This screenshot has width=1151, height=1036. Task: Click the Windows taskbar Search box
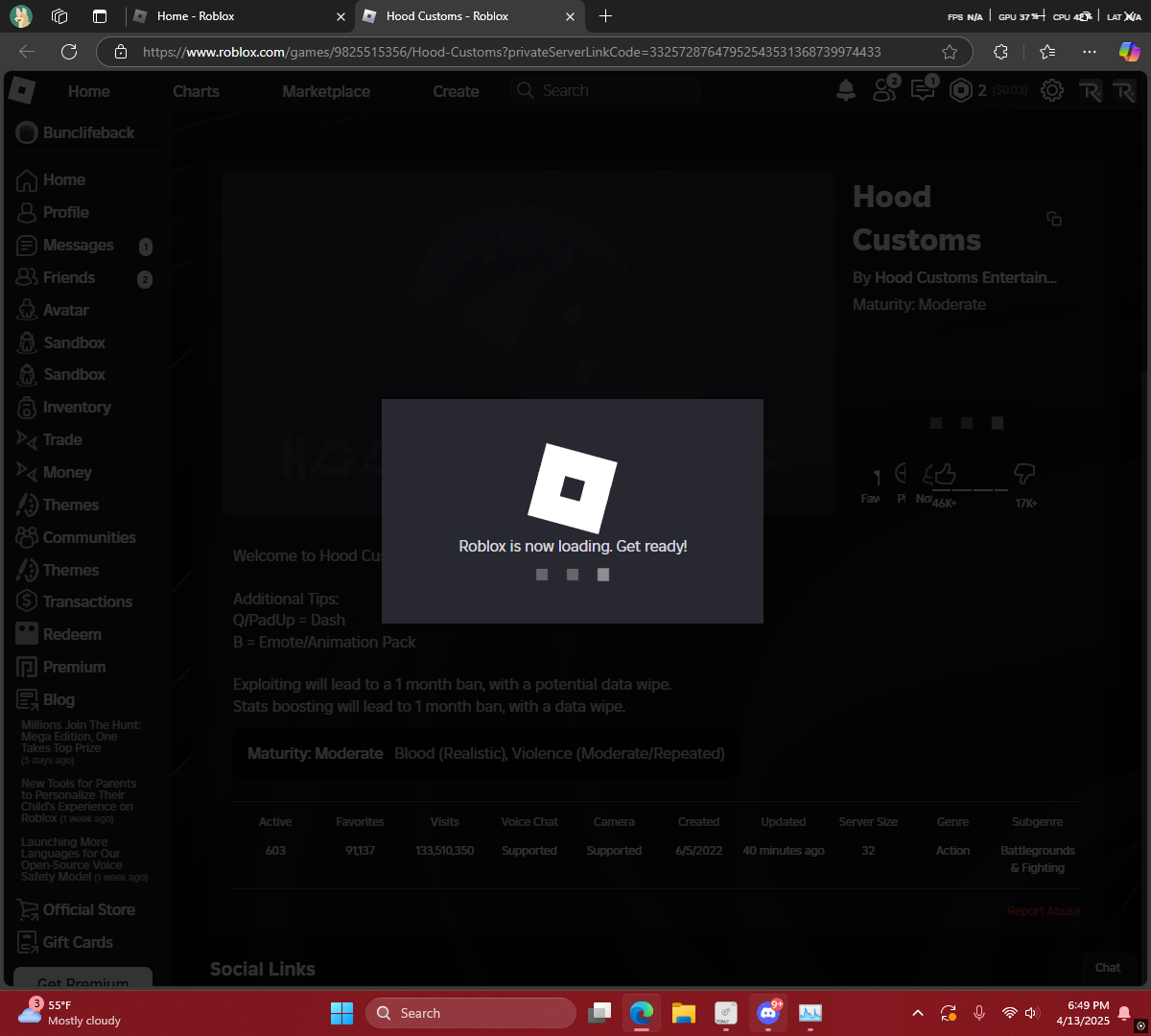471,1013
